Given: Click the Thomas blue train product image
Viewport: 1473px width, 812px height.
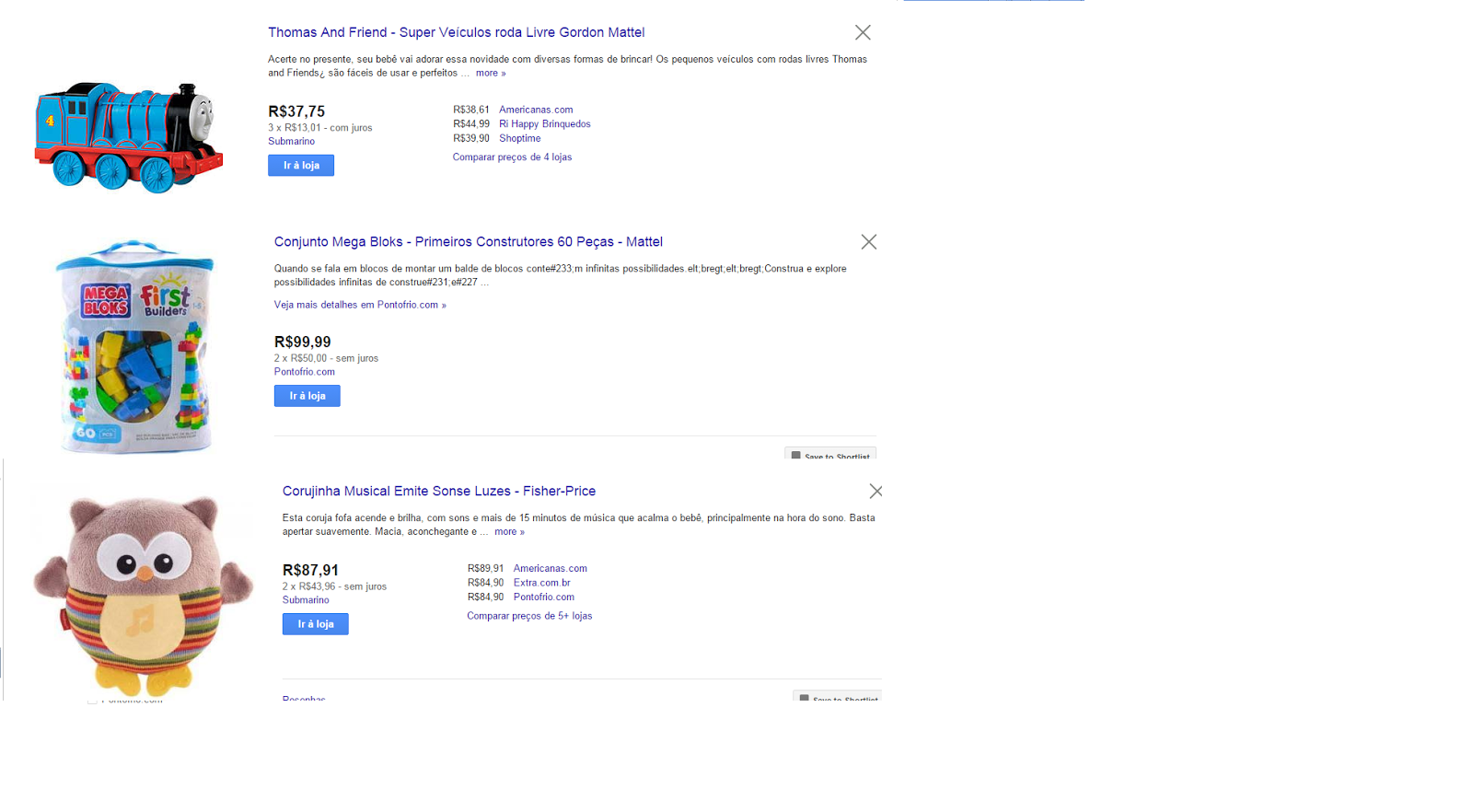Looking at the screenshot, I should (129, 136).
